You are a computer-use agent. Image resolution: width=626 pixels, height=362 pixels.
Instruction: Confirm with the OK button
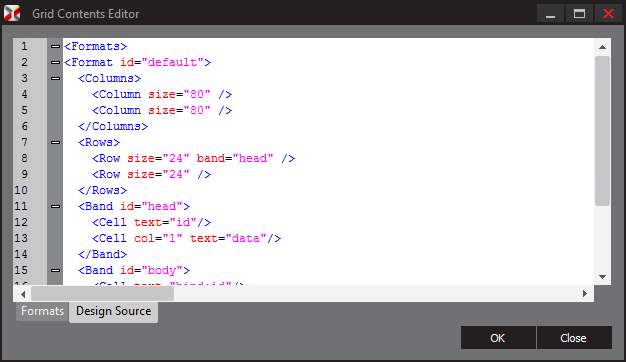click(x=498, y=338)
